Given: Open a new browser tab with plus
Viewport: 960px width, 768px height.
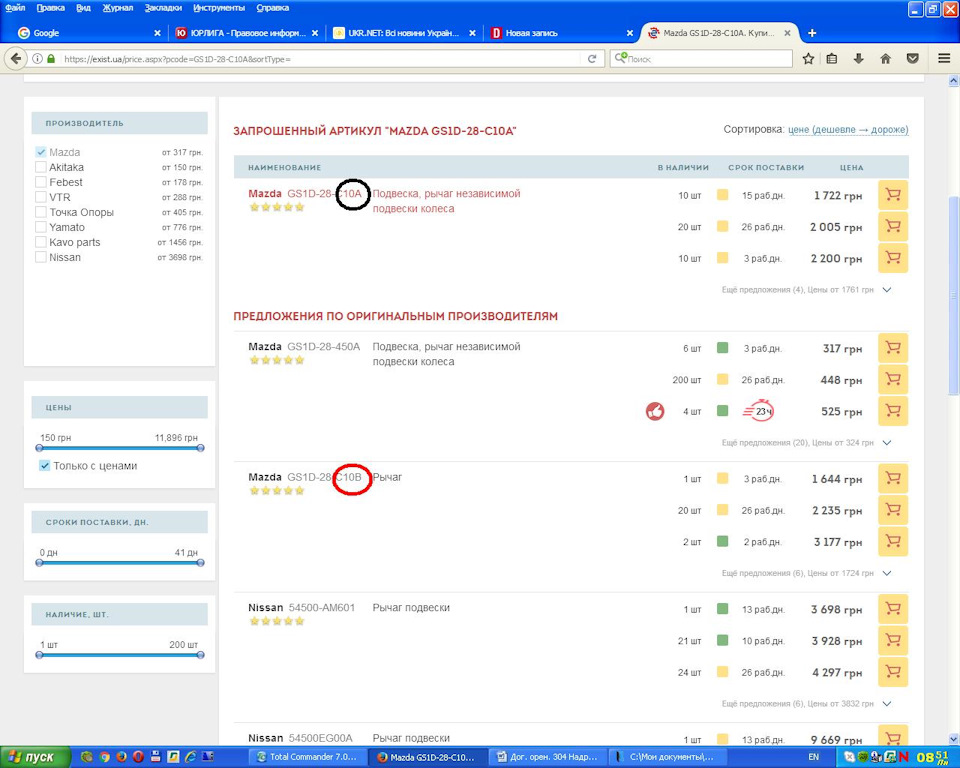Looking at the screenshot, I should pos(812,33).
